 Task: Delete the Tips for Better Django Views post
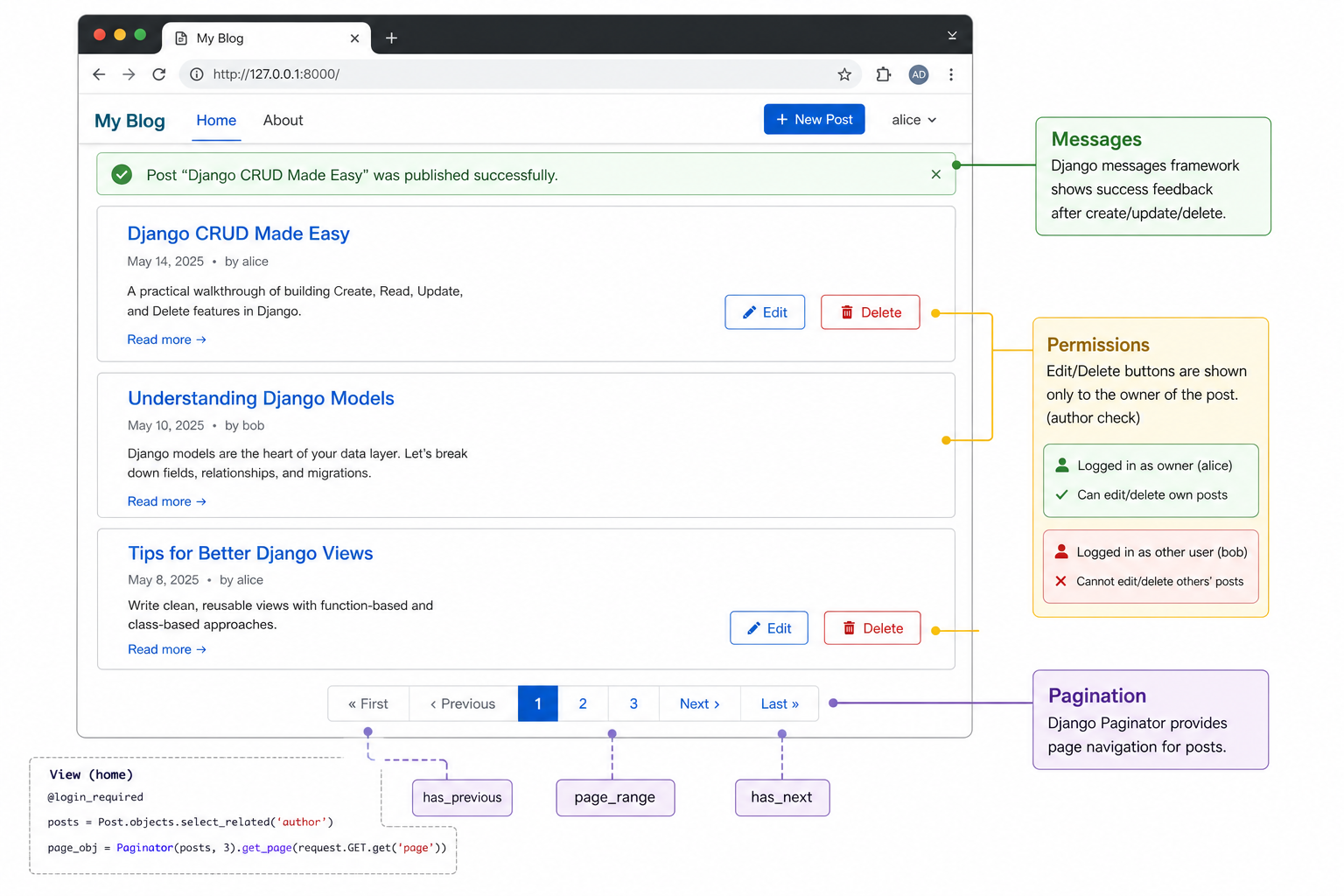tap(872, 628)
